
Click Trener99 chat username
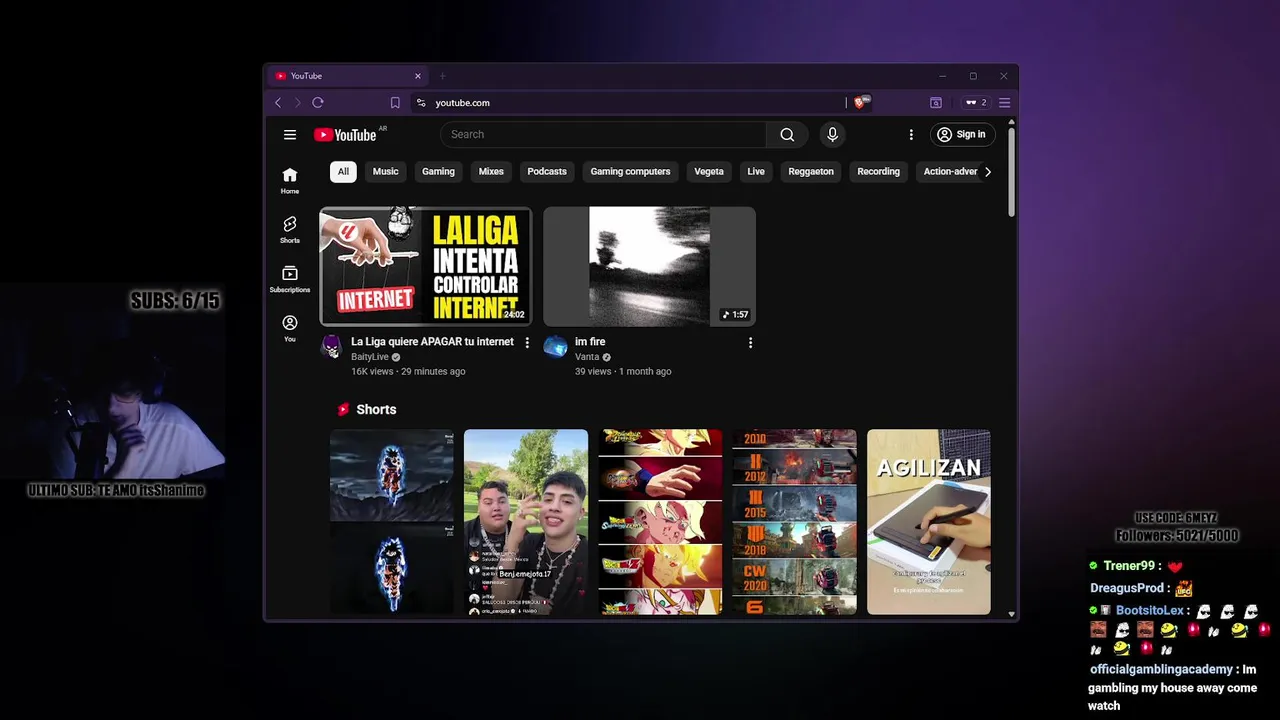[x=1130, y=566]
